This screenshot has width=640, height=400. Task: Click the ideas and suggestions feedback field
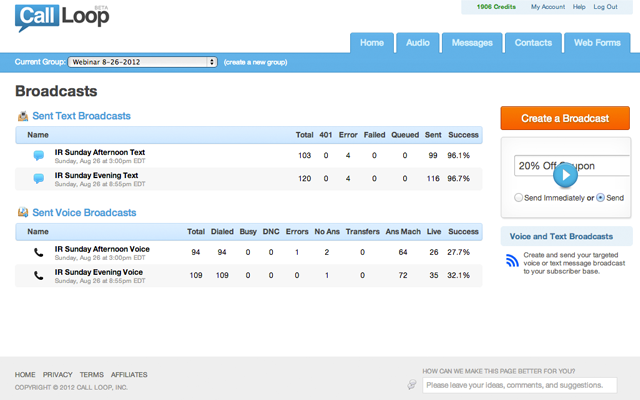point(520,385)
